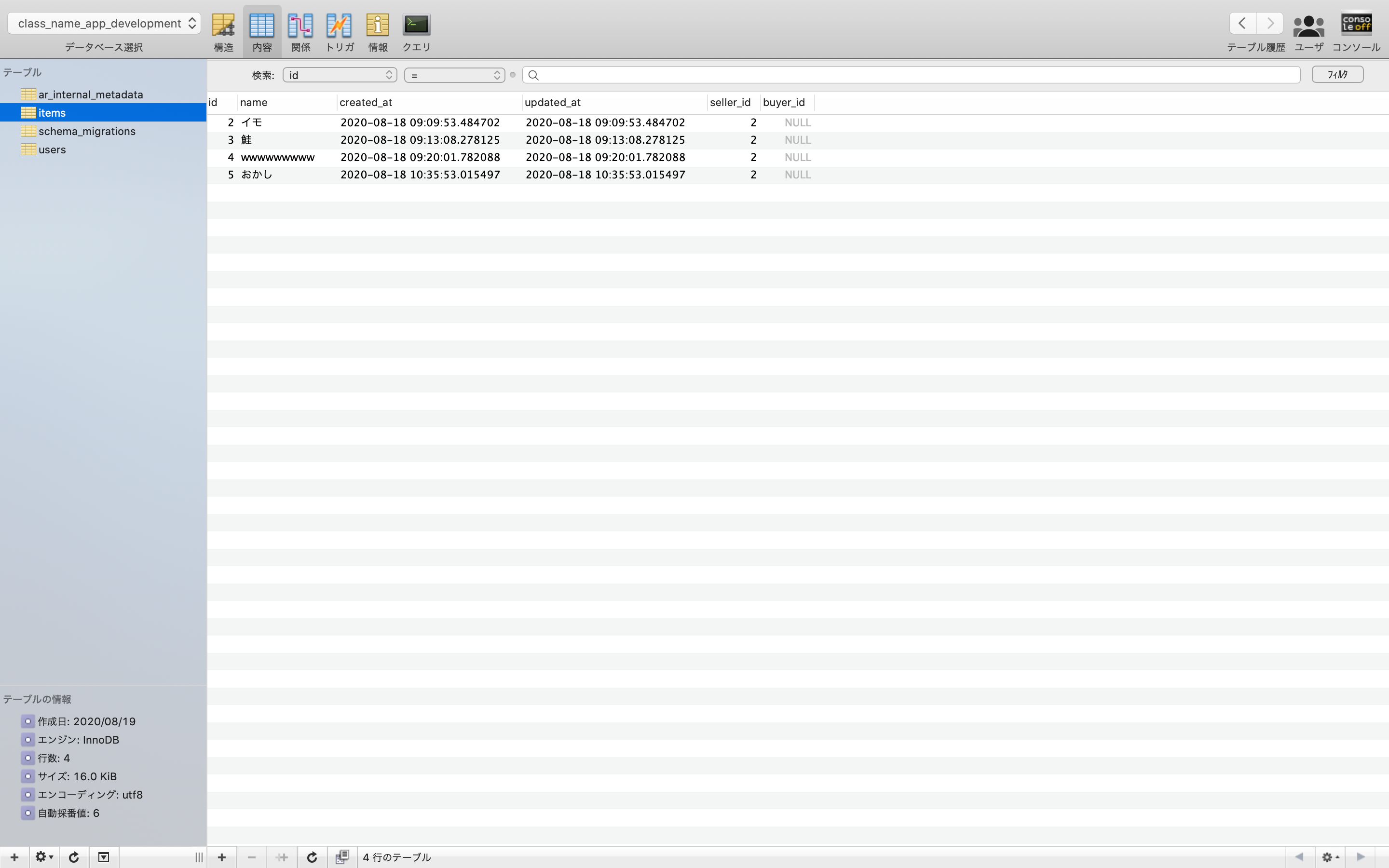The height and width of the screenshot is (868, 1389).
Task: Select the users table in sidebar
Action: click(x=52, y=150)
